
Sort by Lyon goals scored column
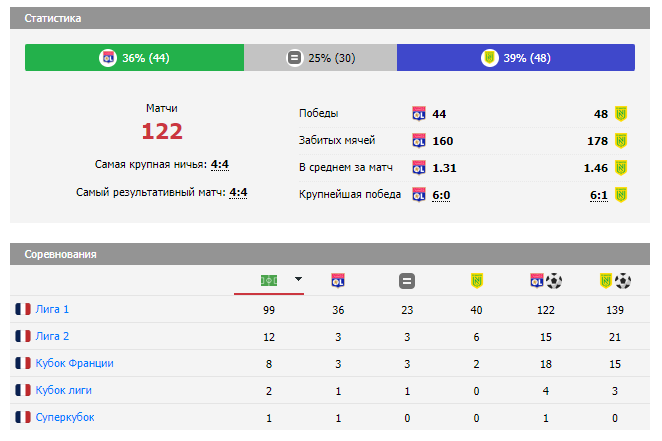(545, 281)
